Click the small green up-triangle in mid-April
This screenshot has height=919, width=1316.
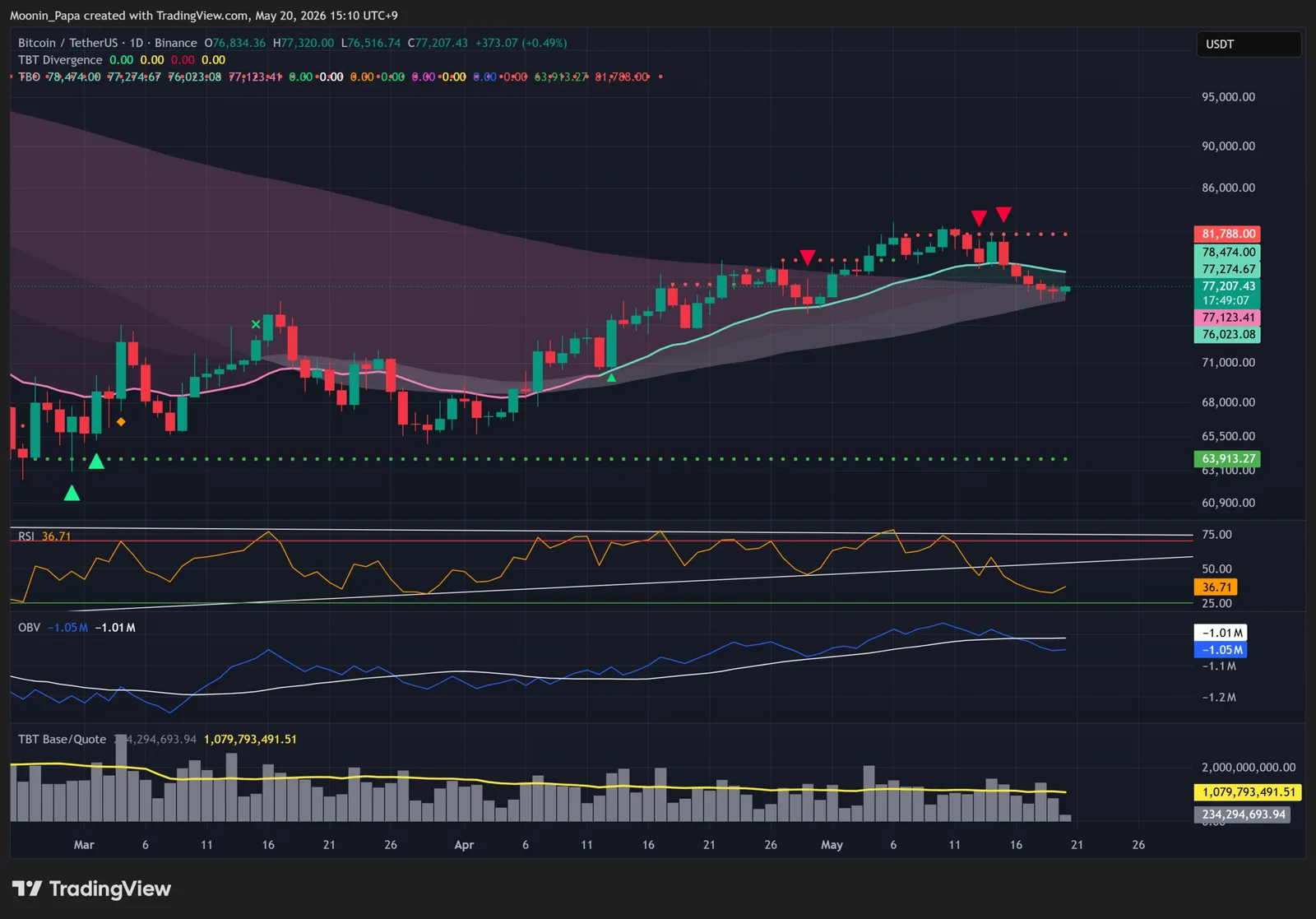click(611, 377)
